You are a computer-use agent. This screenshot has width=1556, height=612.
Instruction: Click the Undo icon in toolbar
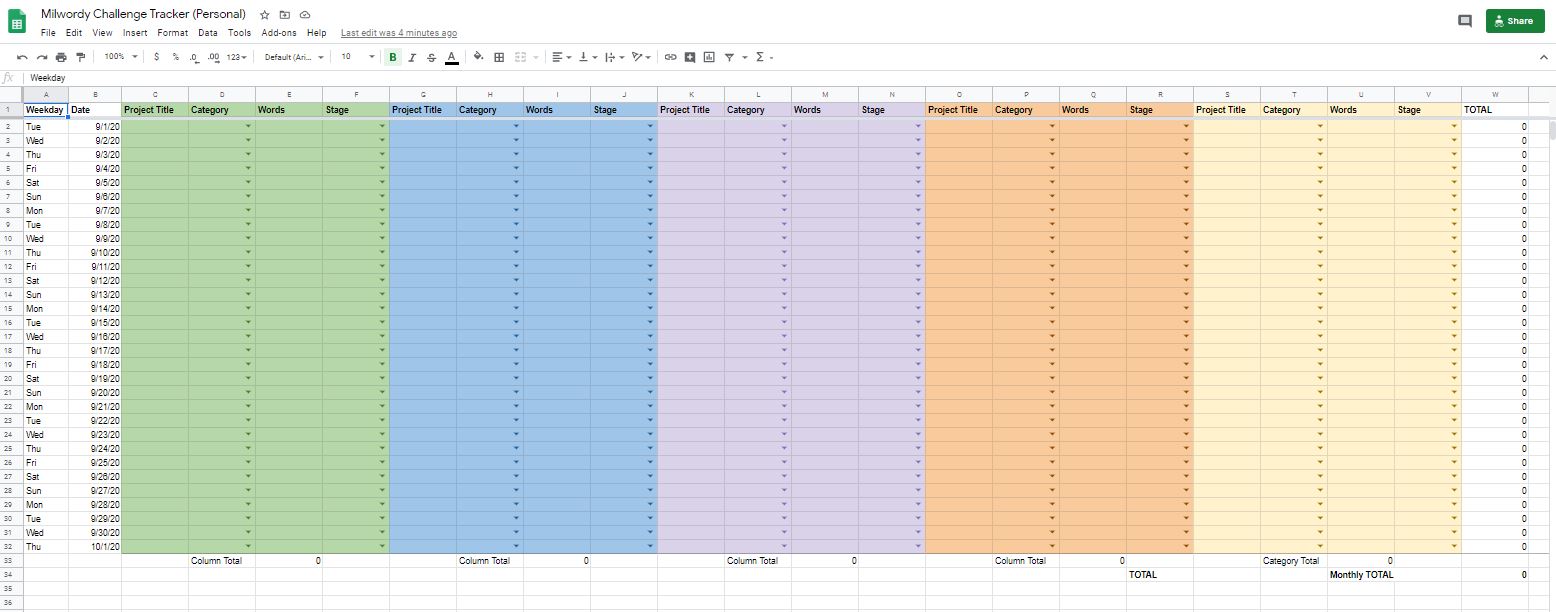(x=22, y=57)
